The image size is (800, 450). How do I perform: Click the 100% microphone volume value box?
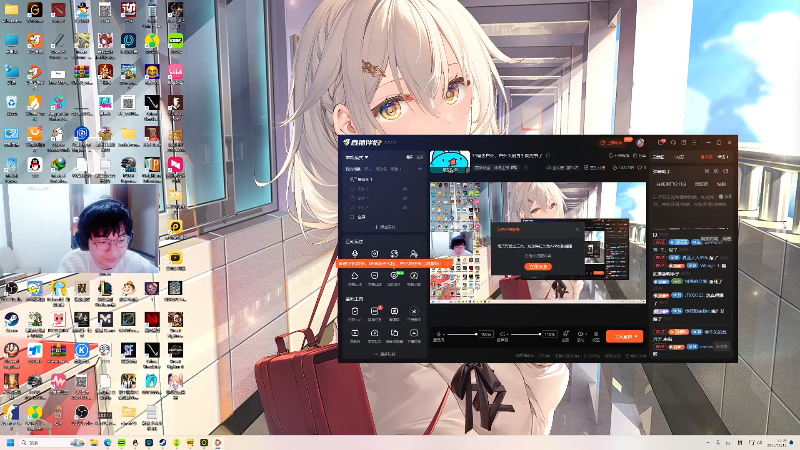pyautogui.click(x=486, y=334)
